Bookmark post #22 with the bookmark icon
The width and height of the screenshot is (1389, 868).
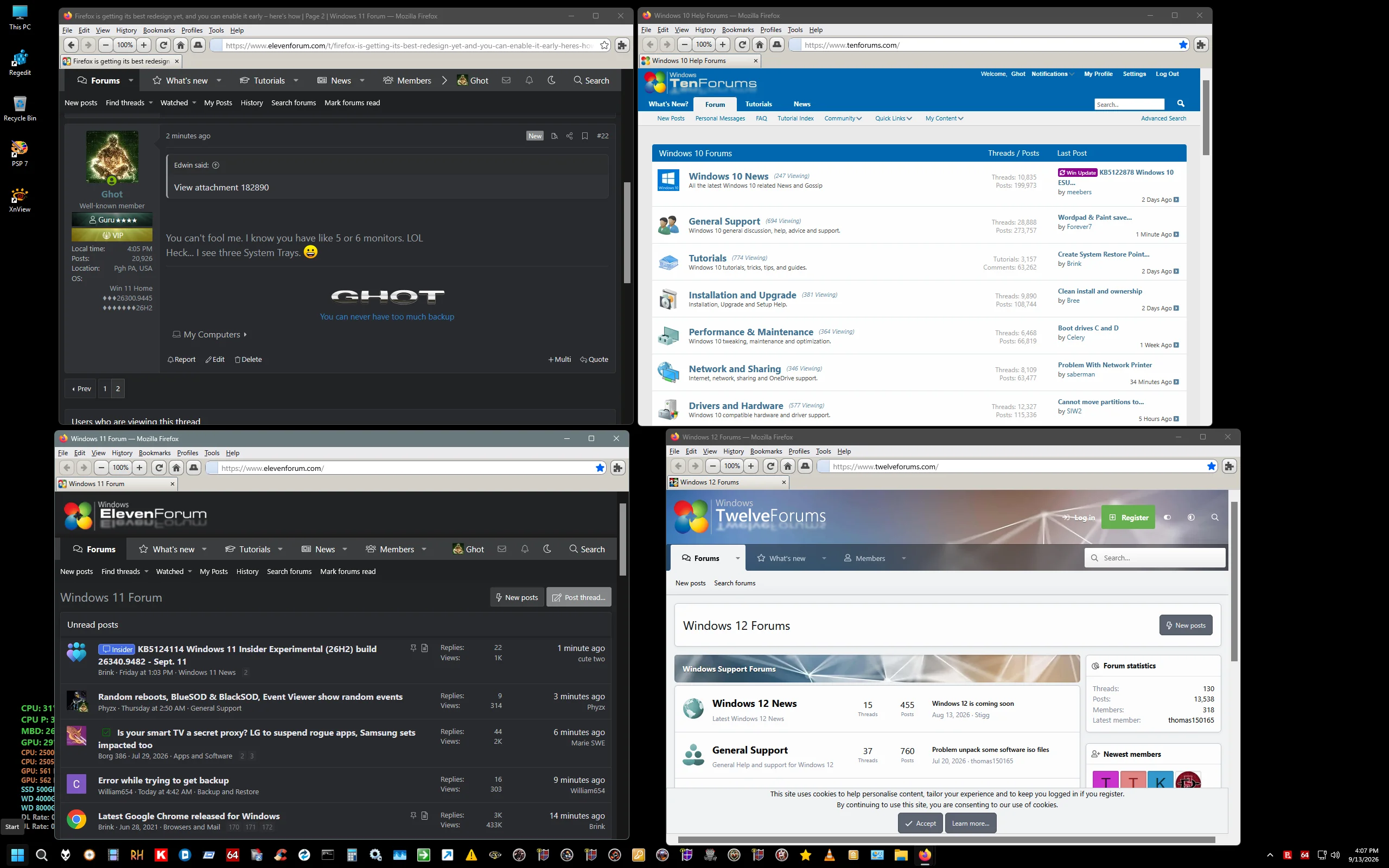584,136
